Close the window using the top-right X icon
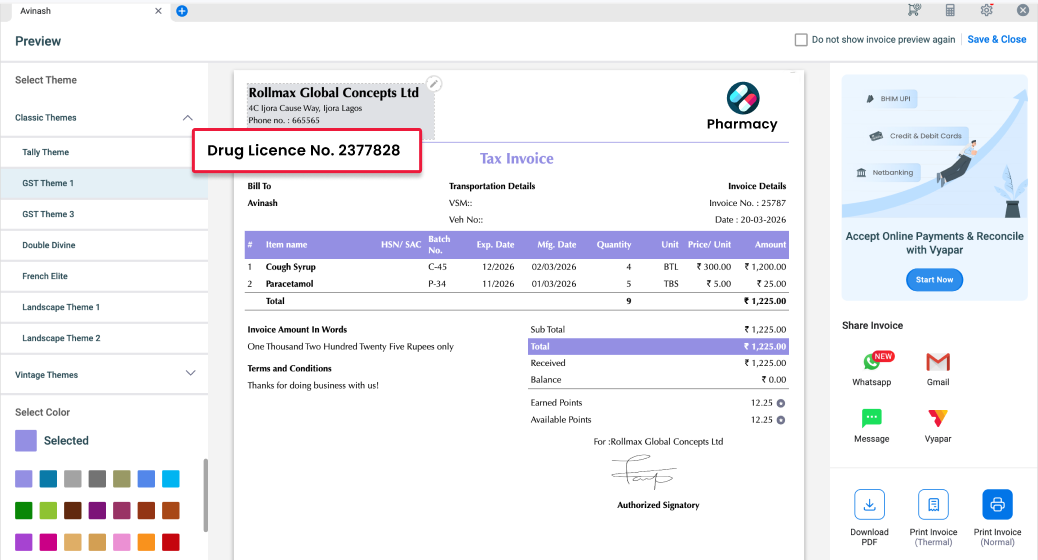This screenshot has height=560, width=1038. tap(1023, 10)
